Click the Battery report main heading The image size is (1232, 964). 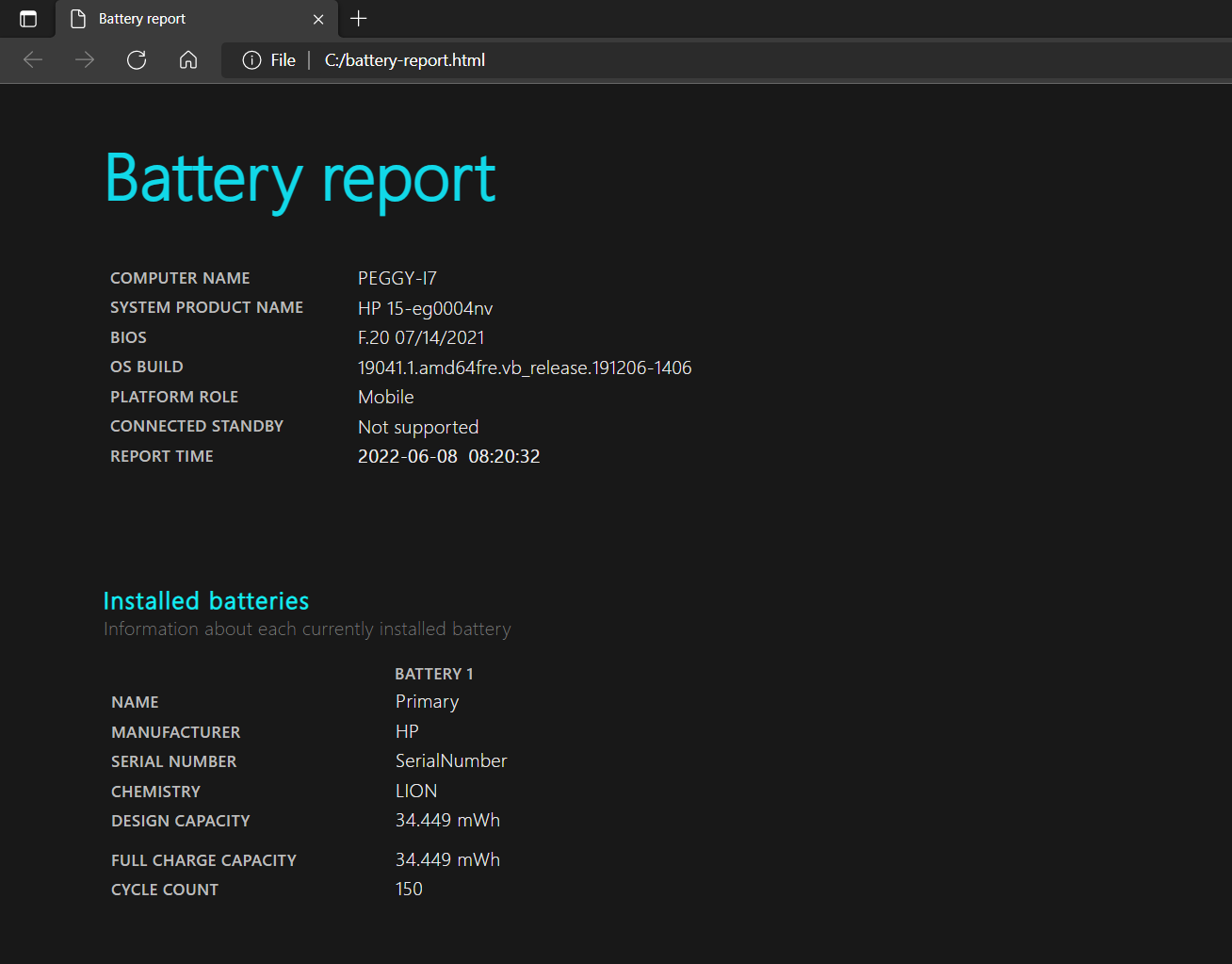pos(300,178)
